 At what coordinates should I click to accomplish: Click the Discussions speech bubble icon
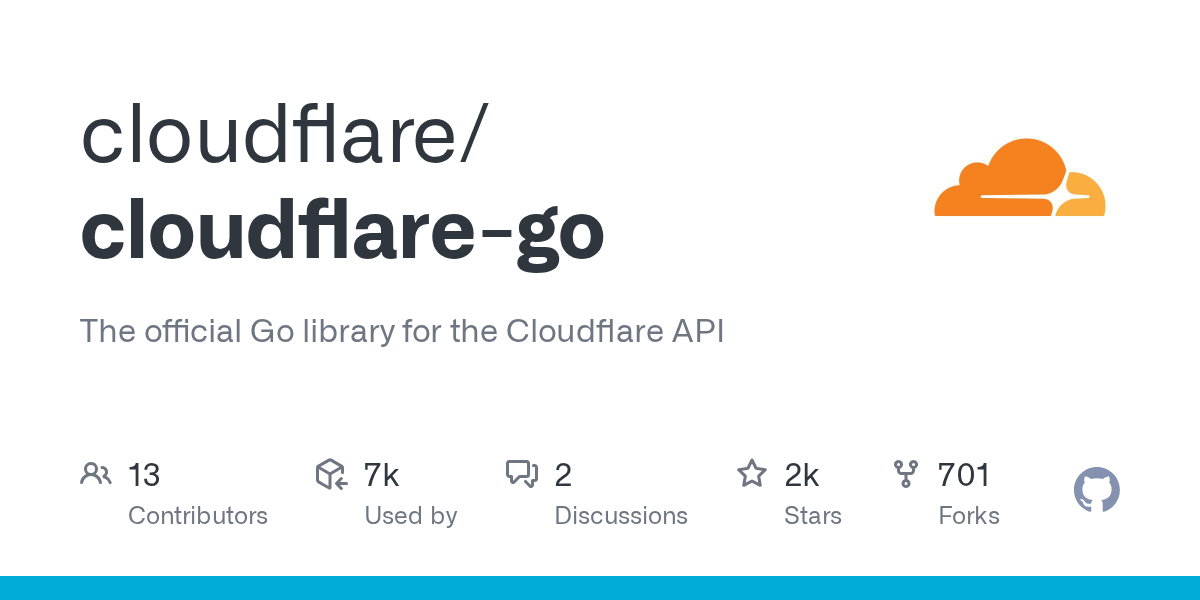coord(522,474)
